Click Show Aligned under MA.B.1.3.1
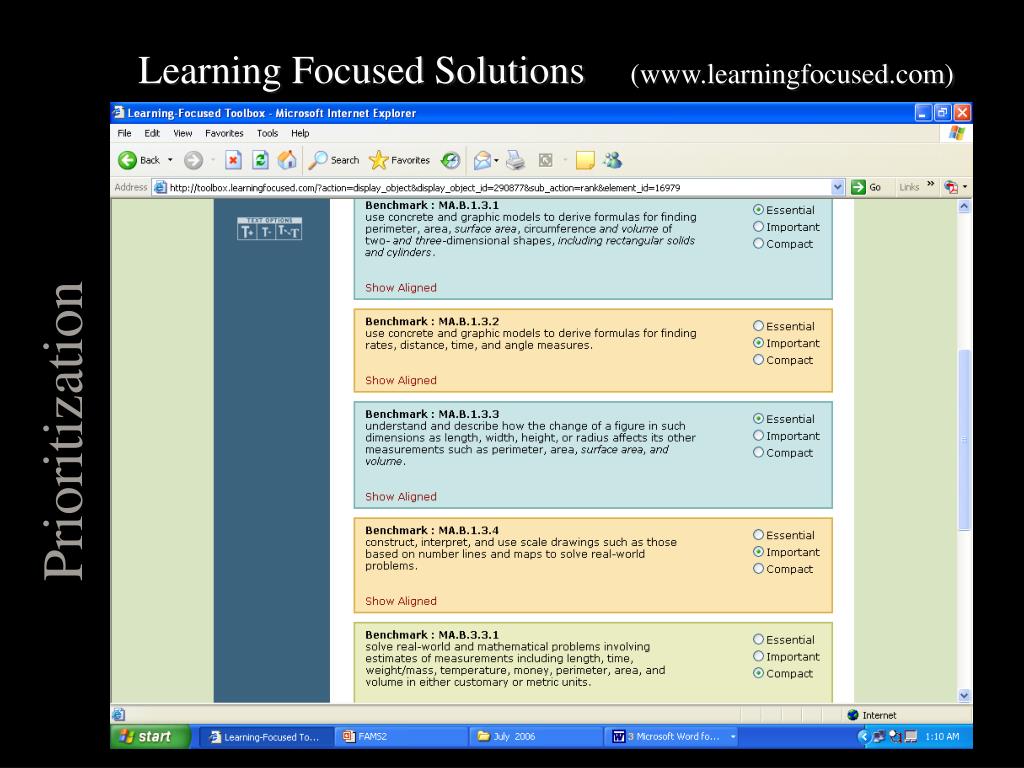This screenshot has width=1024, height=768. [x=400, y=288]
